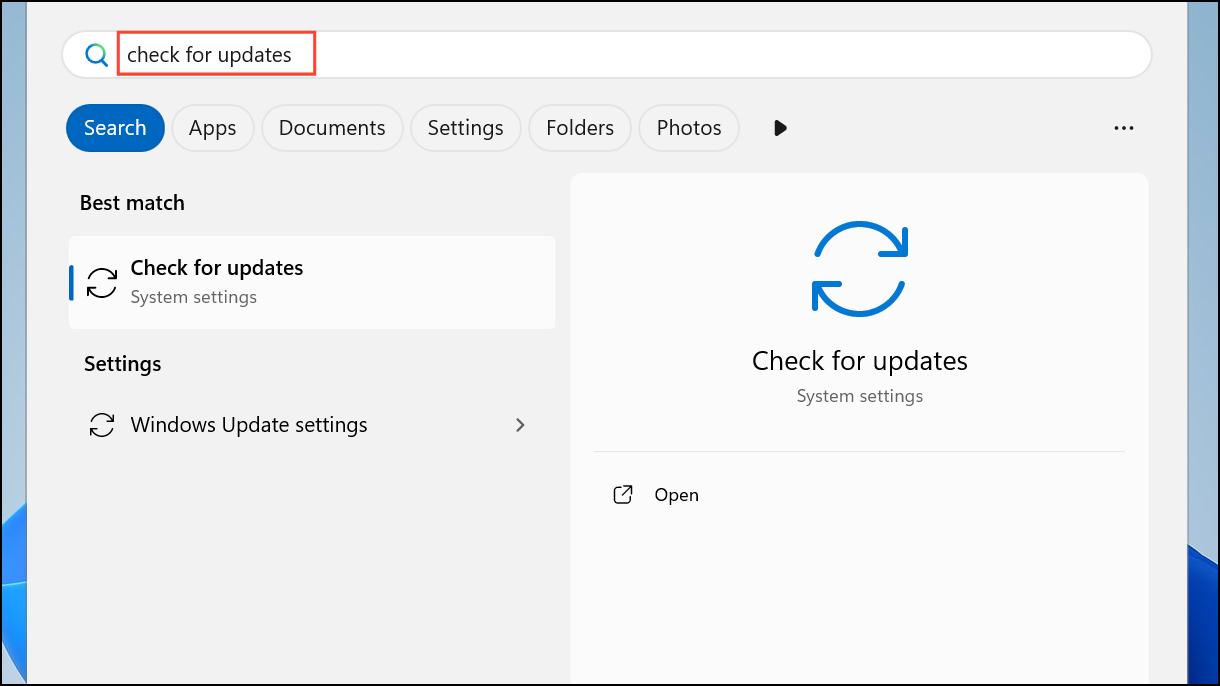
Task: Select the Search filter tab
Action: 115,128
